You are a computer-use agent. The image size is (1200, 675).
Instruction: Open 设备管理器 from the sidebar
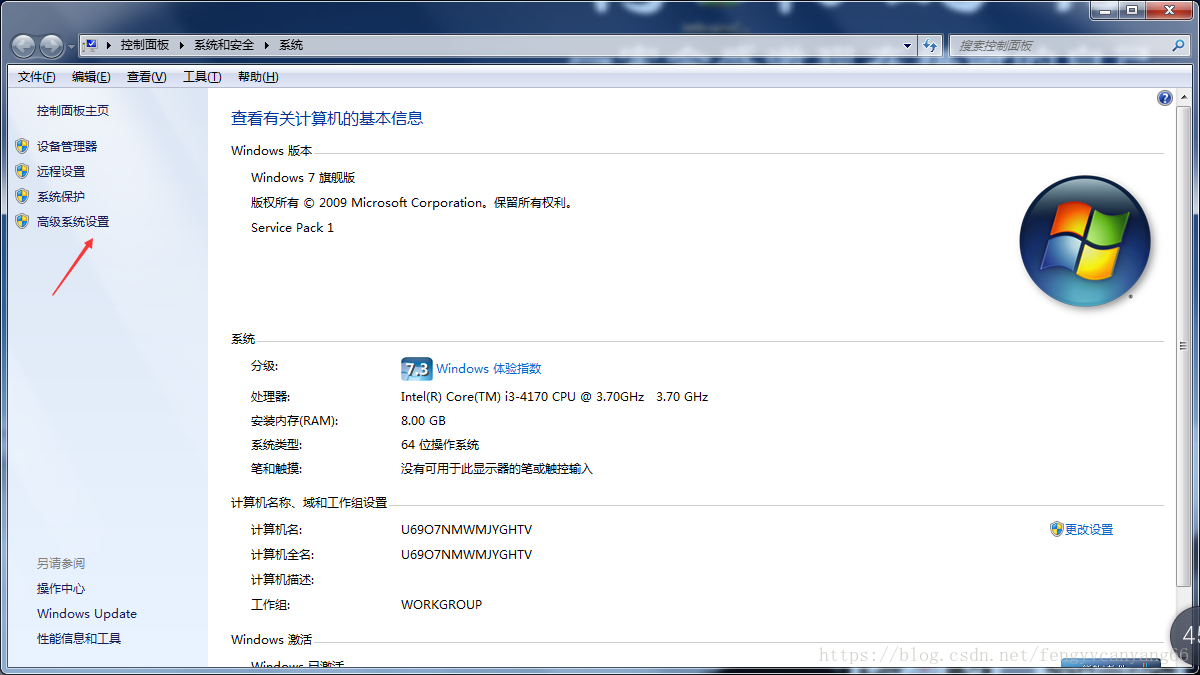(x=67, y=146)
